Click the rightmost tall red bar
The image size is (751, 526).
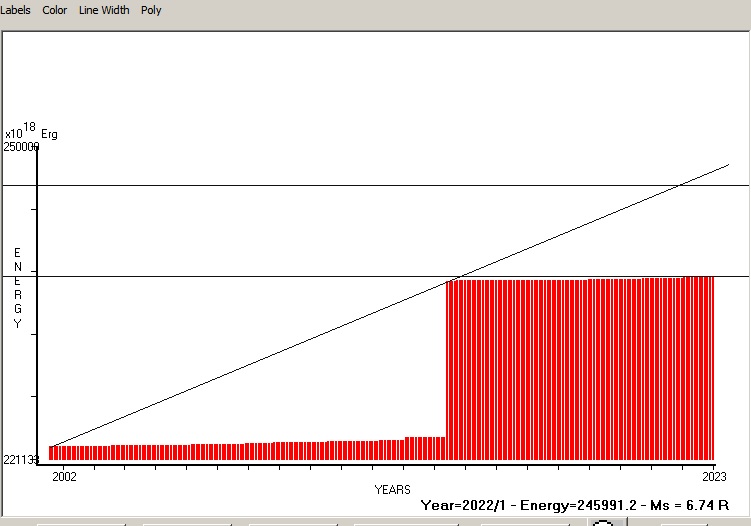[710, 368]
